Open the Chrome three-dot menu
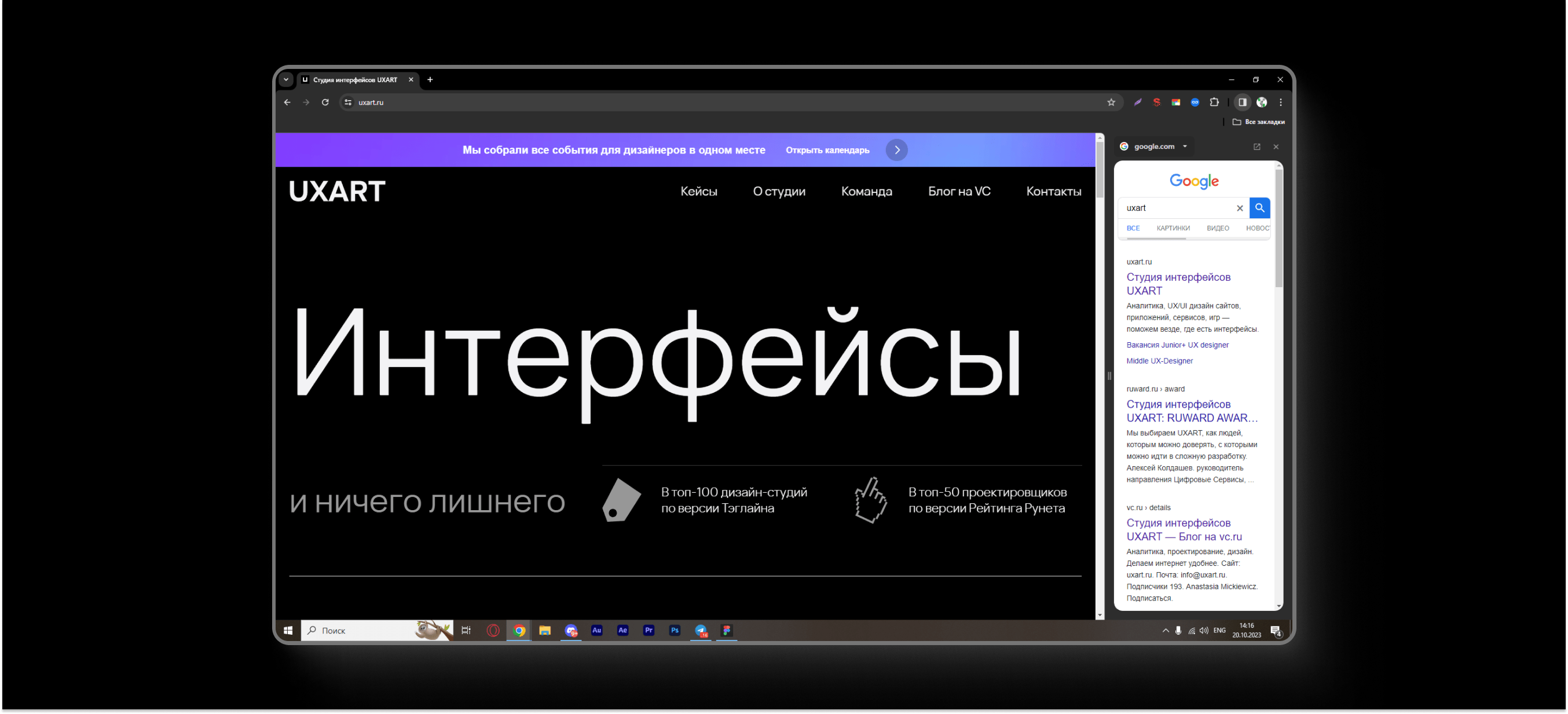Viewport: 1568px width, 714px height. 1281,102
